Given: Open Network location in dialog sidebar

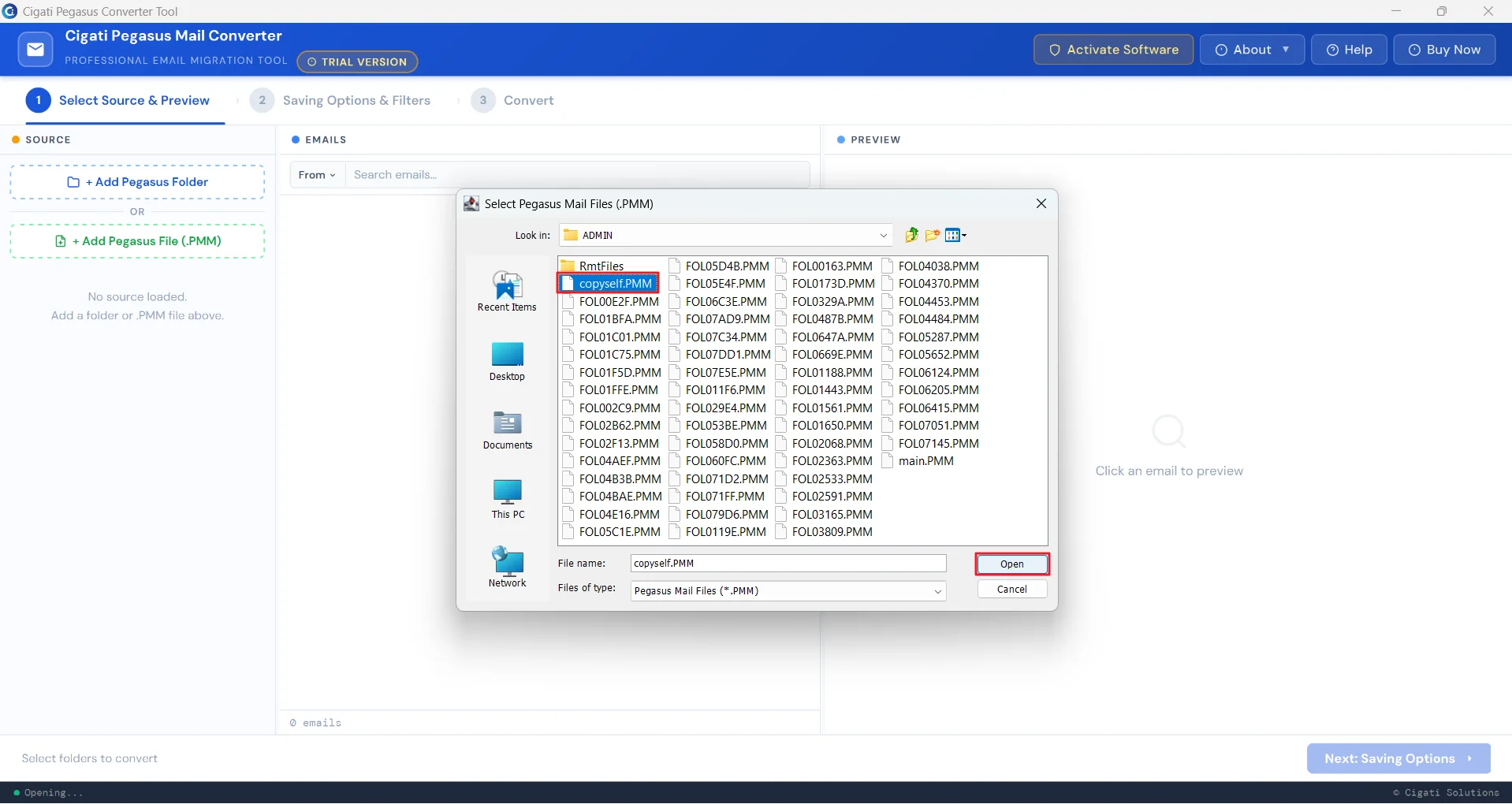Looking at the screenshot, I should [507, 568].
